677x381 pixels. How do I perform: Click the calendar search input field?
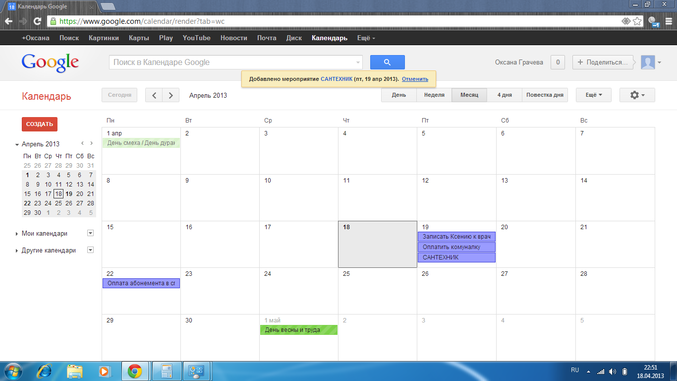pos(236,62)
